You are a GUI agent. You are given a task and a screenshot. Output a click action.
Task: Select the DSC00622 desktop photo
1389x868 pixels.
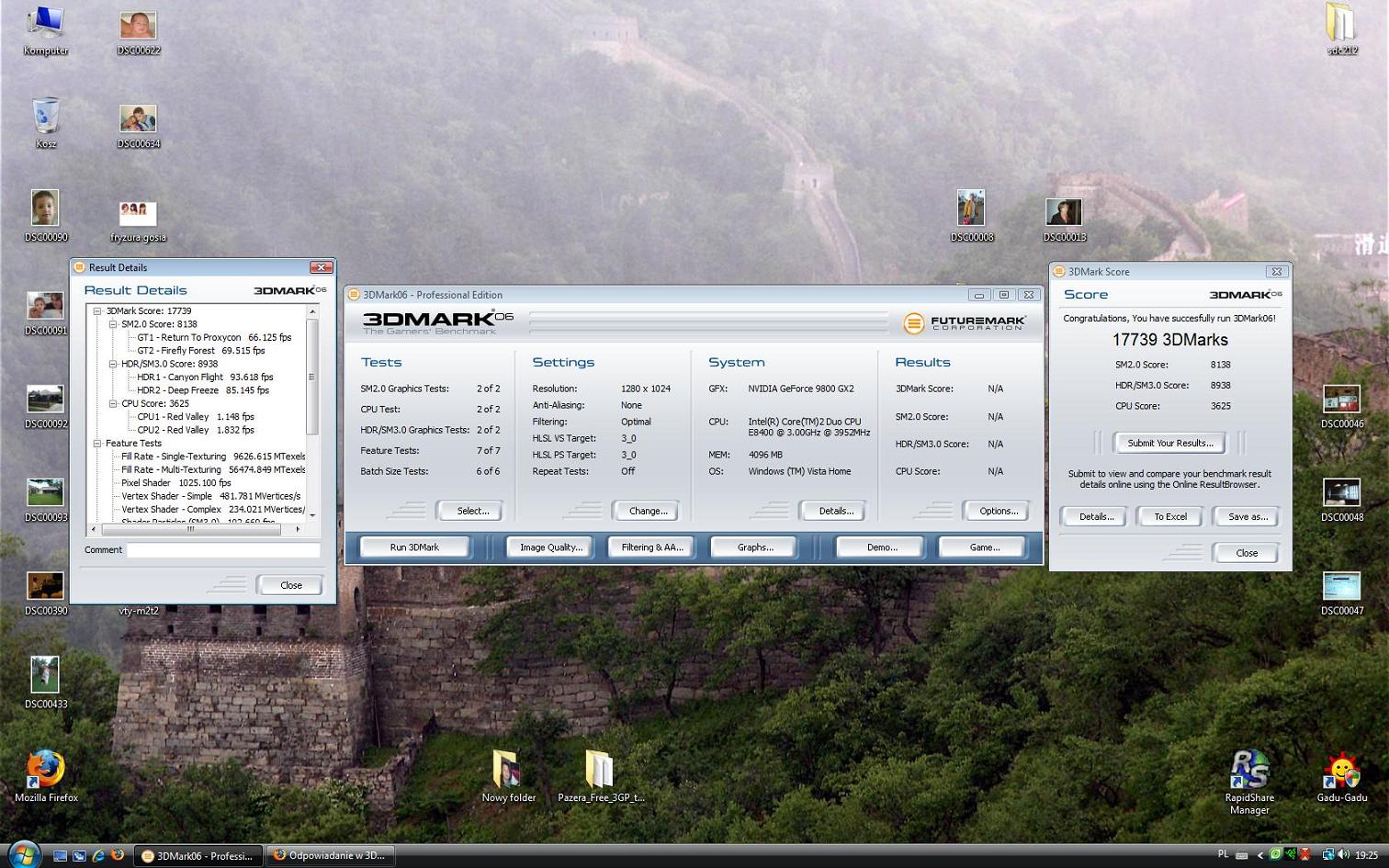138,33
